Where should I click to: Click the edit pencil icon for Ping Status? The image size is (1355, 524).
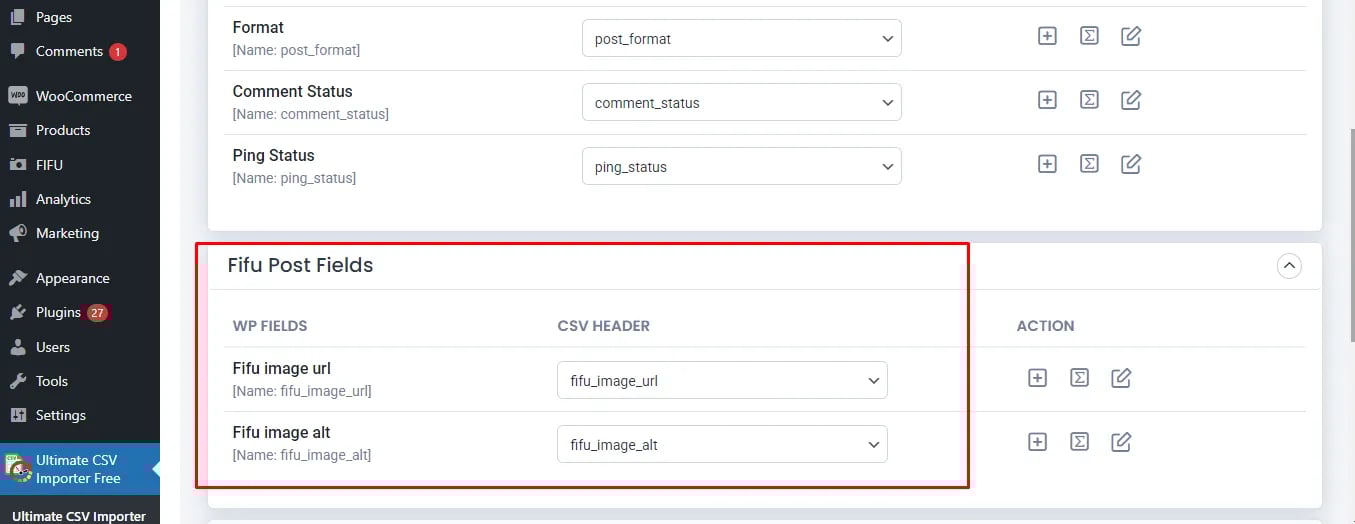(x=1131, y=164)
